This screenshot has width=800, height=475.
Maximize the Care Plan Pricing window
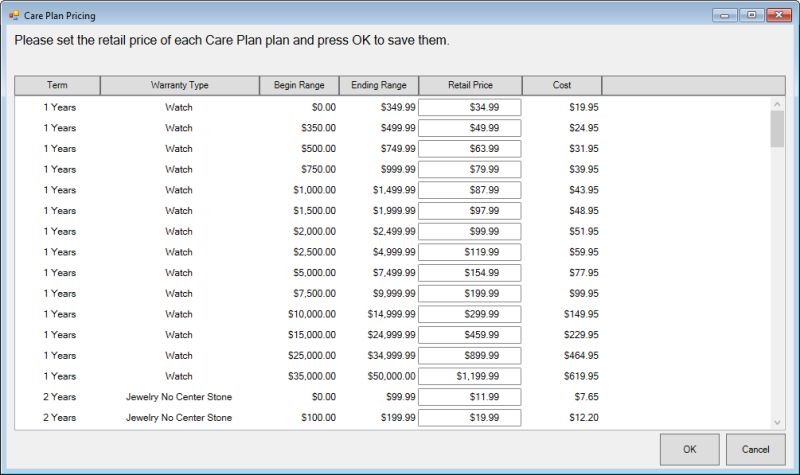pos(752,15)
